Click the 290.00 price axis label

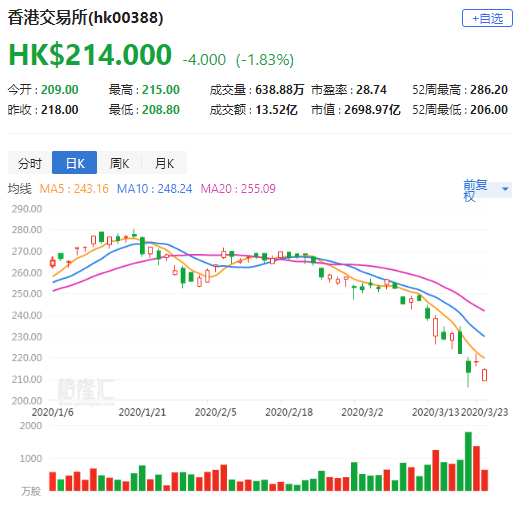pos(27,209)
